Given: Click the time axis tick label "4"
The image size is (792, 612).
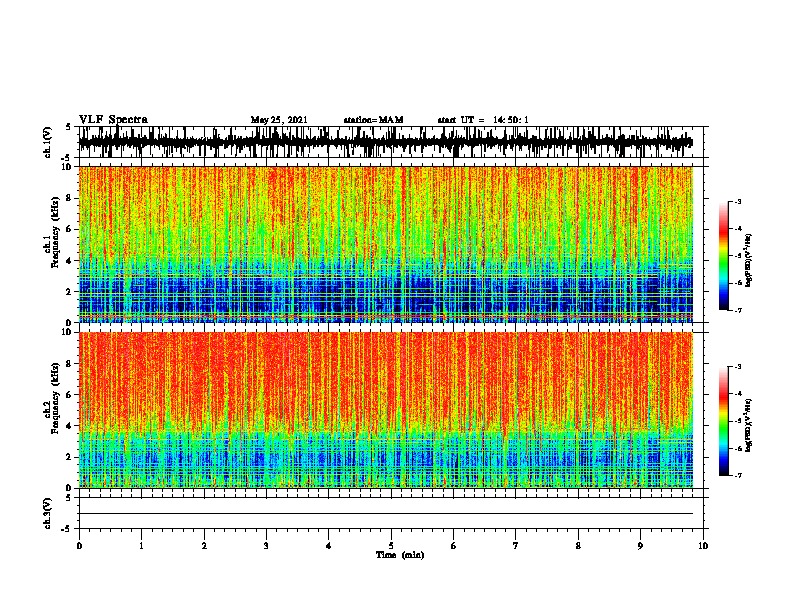Looking at the screenshot, I should click(x=329, y=546).
